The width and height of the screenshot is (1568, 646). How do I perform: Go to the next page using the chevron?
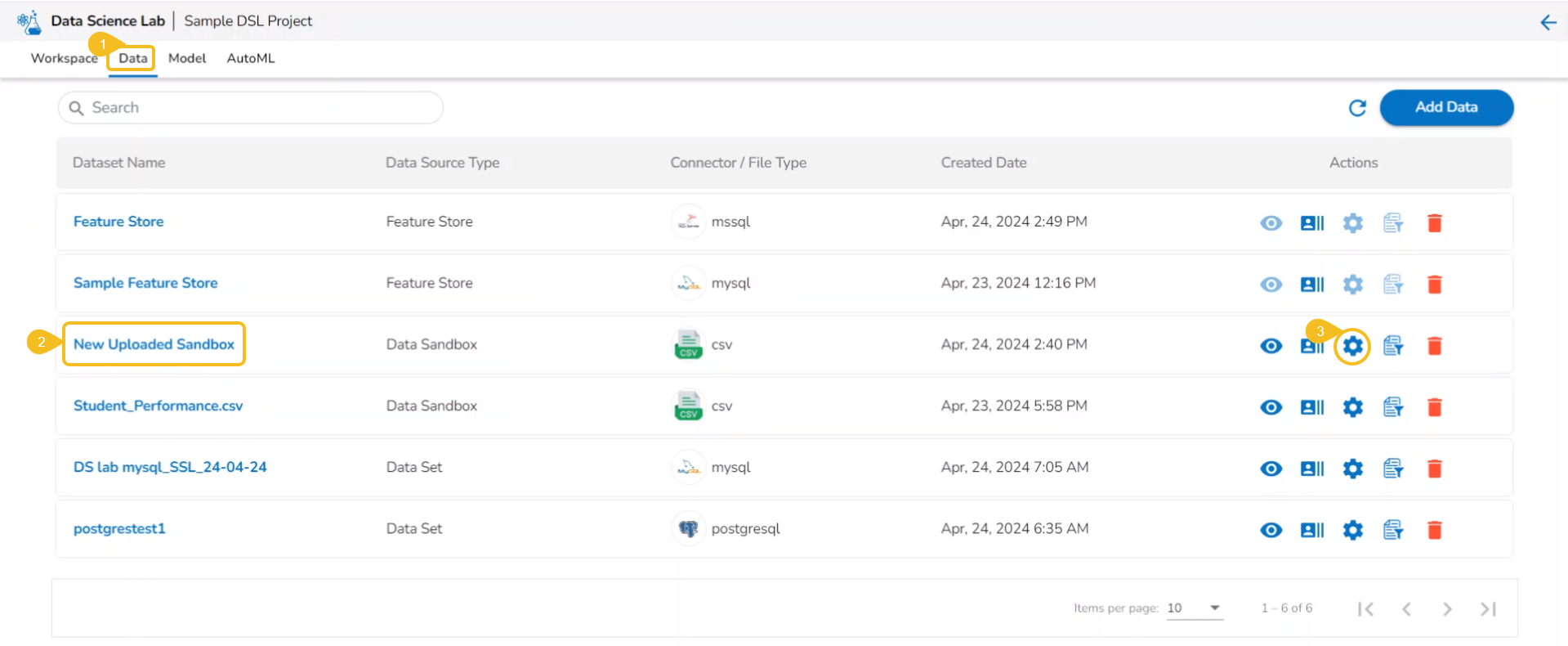tap(1447, 609)
